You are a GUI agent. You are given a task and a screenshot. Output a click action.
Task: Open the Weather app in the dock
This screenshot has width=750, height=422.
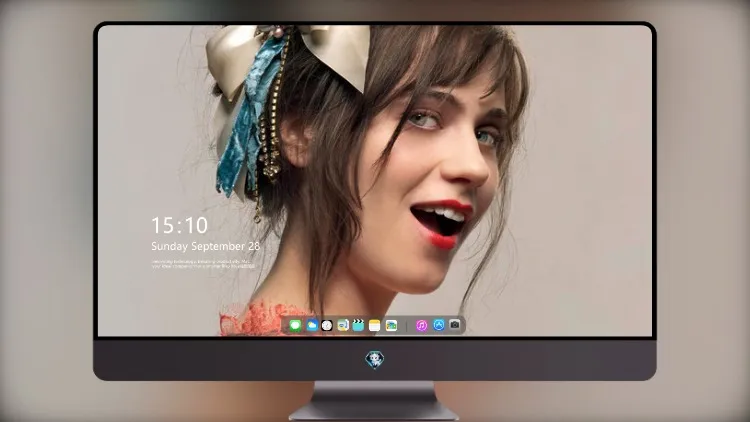pos(312,326)
